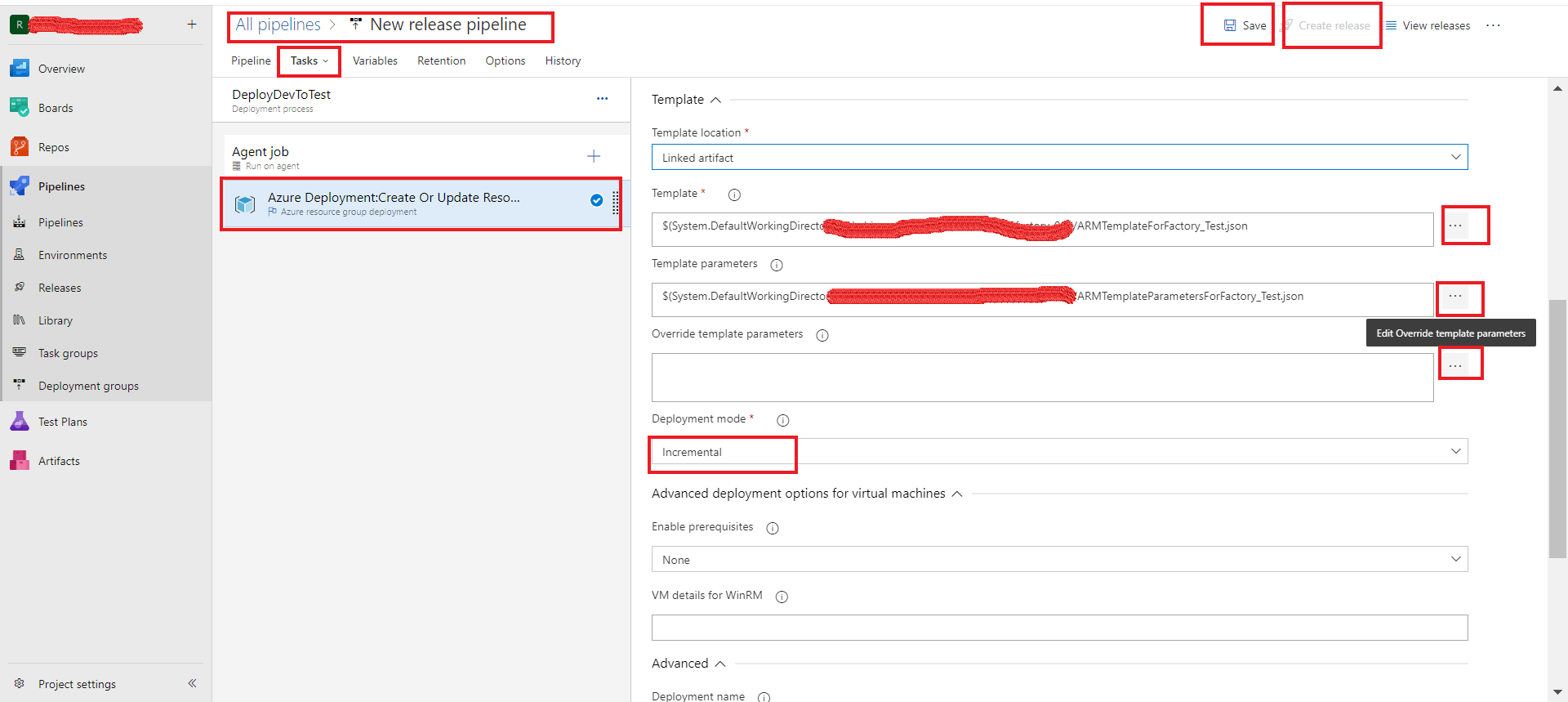The height and width of the screenshot is (702, 1568).
Task: Open the Template location dropdown
Action: pos(1059,158)
